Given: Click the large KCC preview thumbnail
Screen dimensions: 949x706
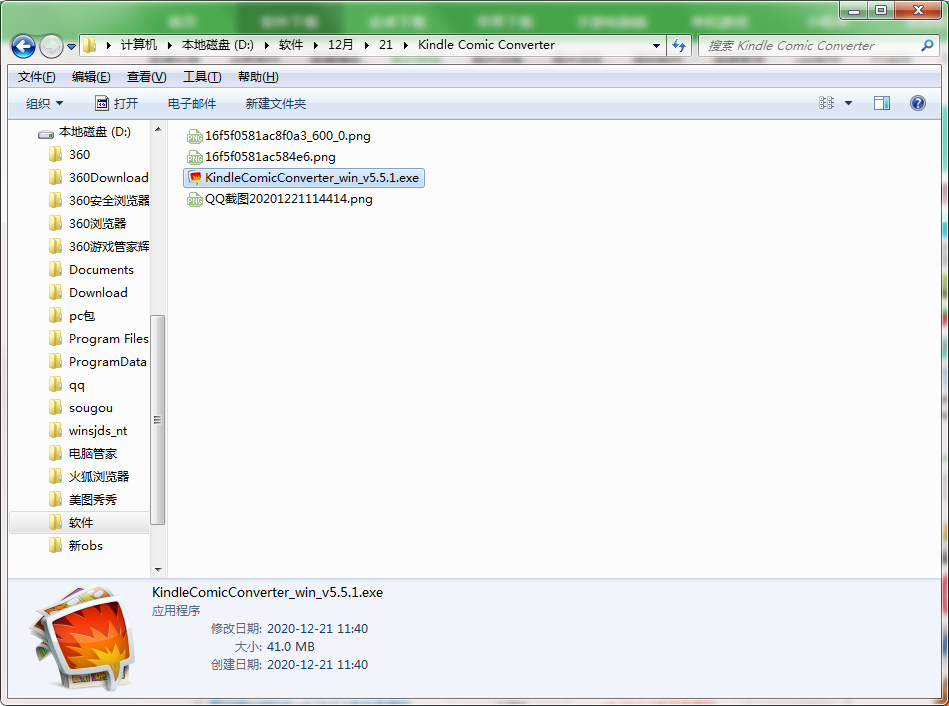Looking at the screenshot, I should tap(82, 639).
